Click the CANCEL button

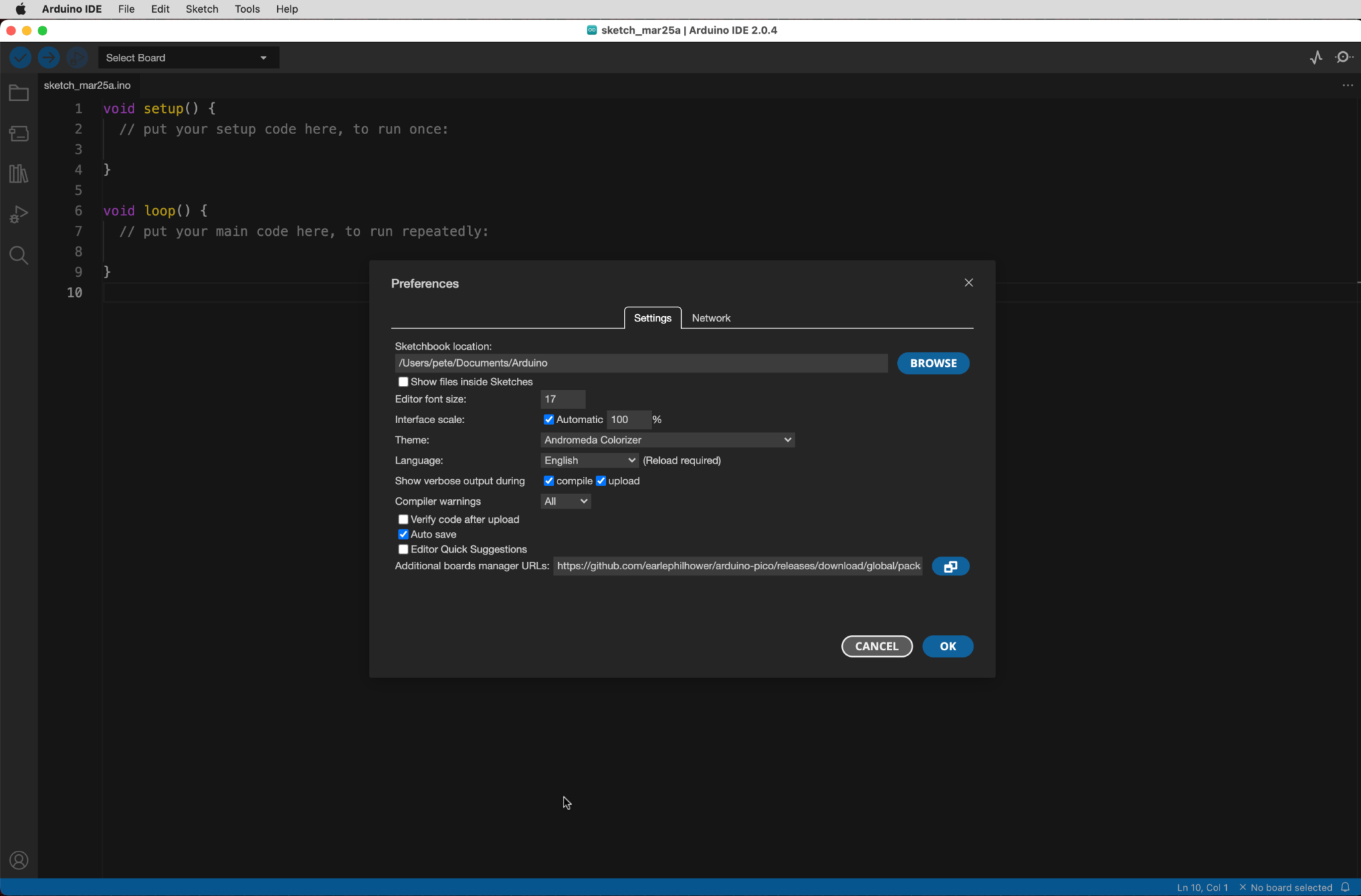point(876,646)
